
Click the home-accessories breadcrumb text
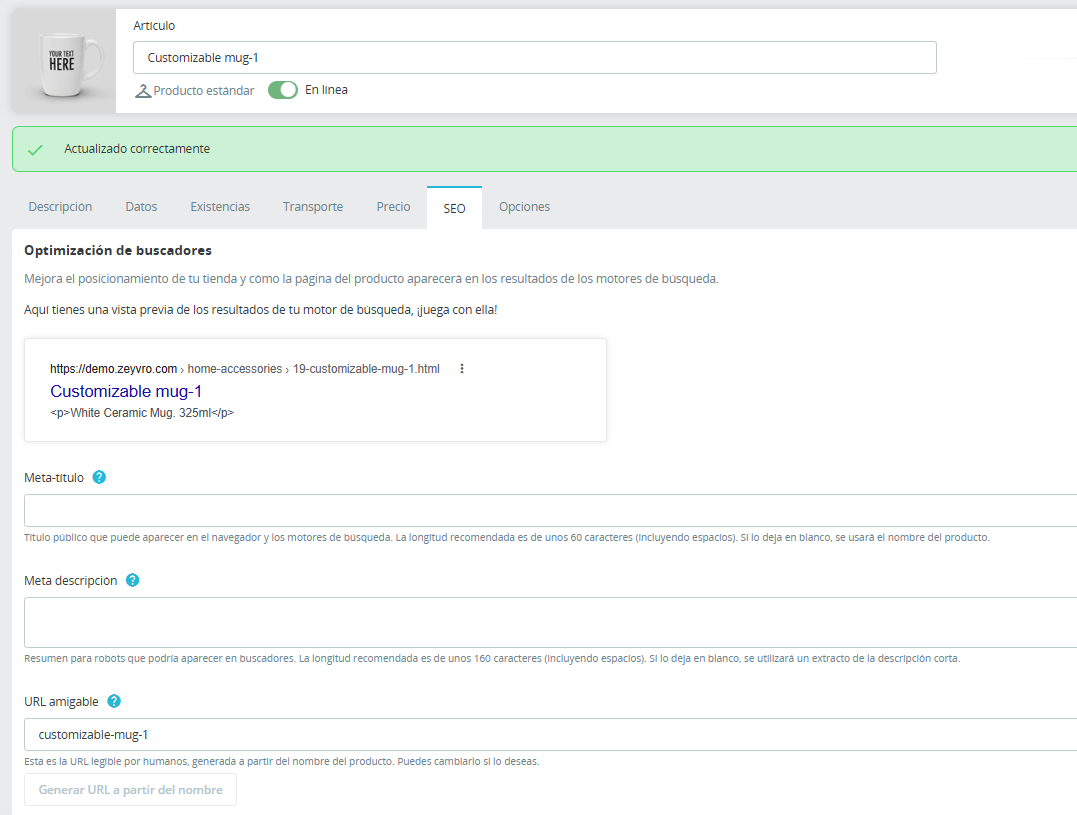coord(234,369)
